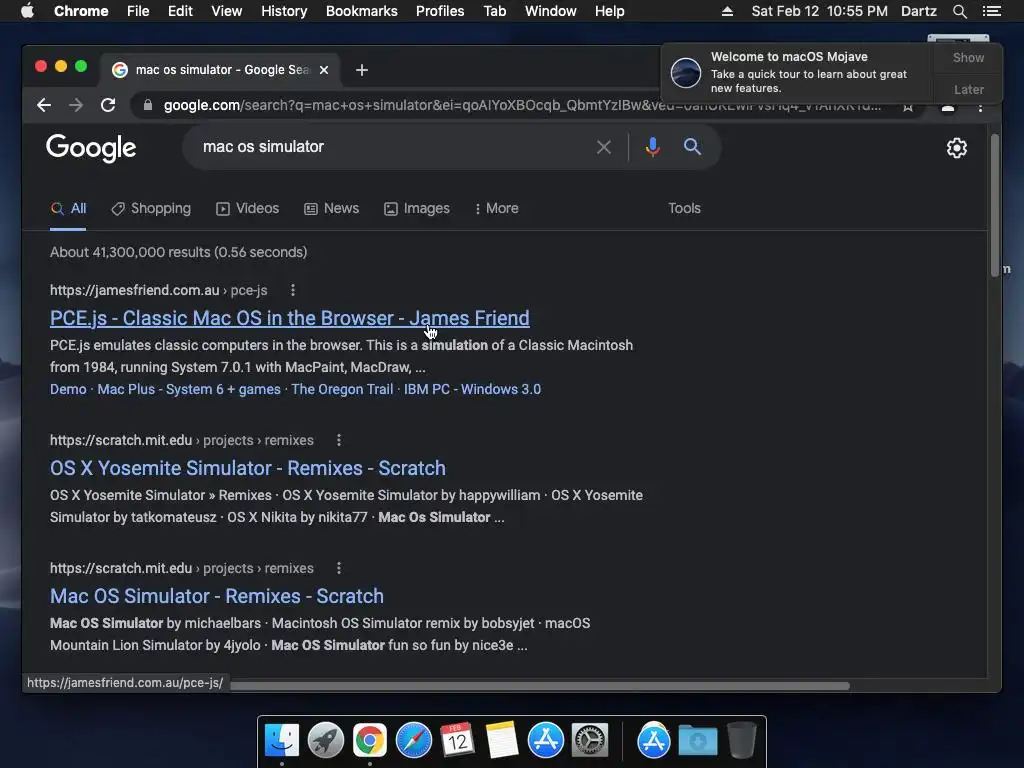Open a new Chrome tab
This screenshot has height=768, width=1024.
click(x=362, y=70)
